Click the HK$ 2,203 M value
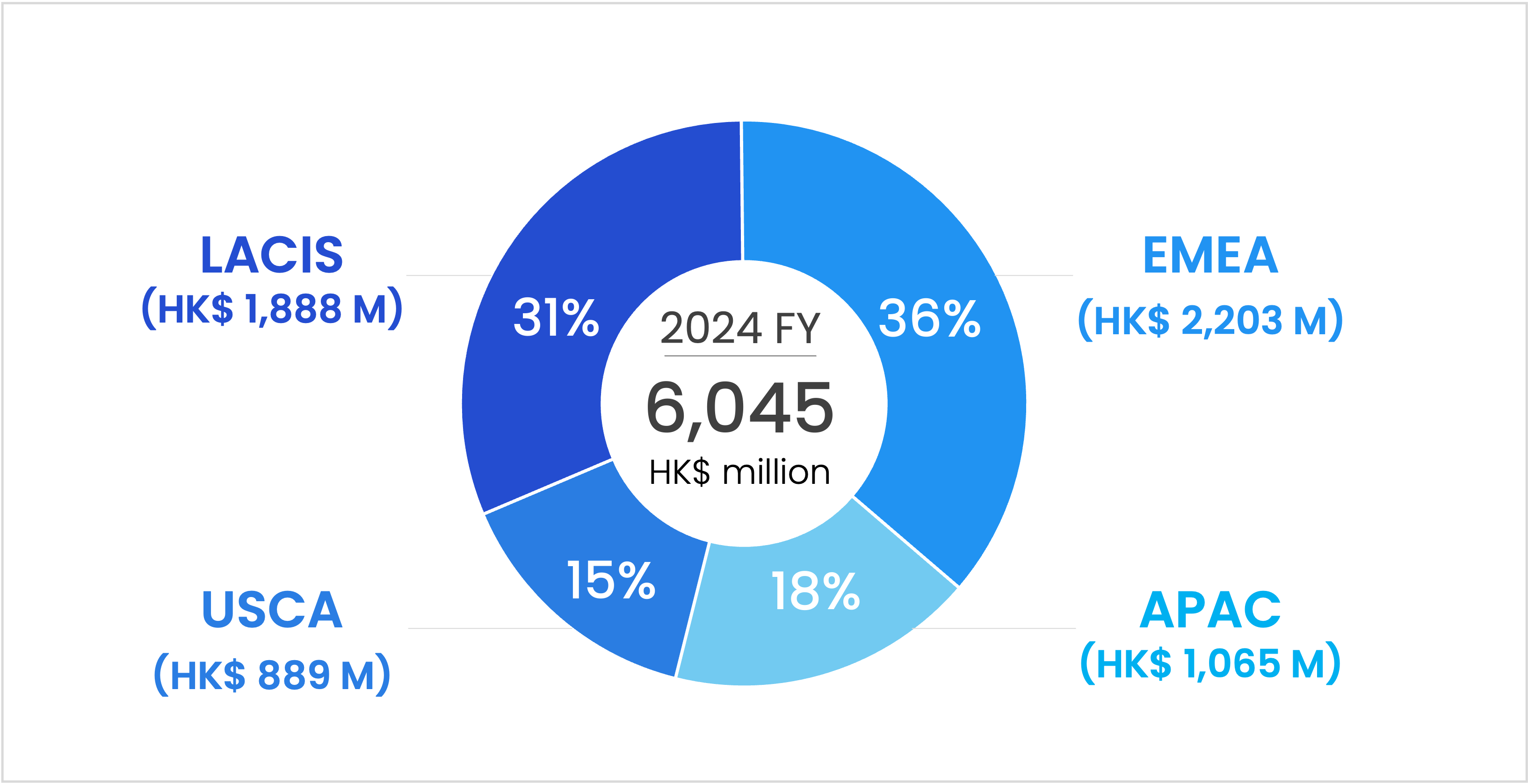This screenshot has width=1528, height=784. [1210, 320]
